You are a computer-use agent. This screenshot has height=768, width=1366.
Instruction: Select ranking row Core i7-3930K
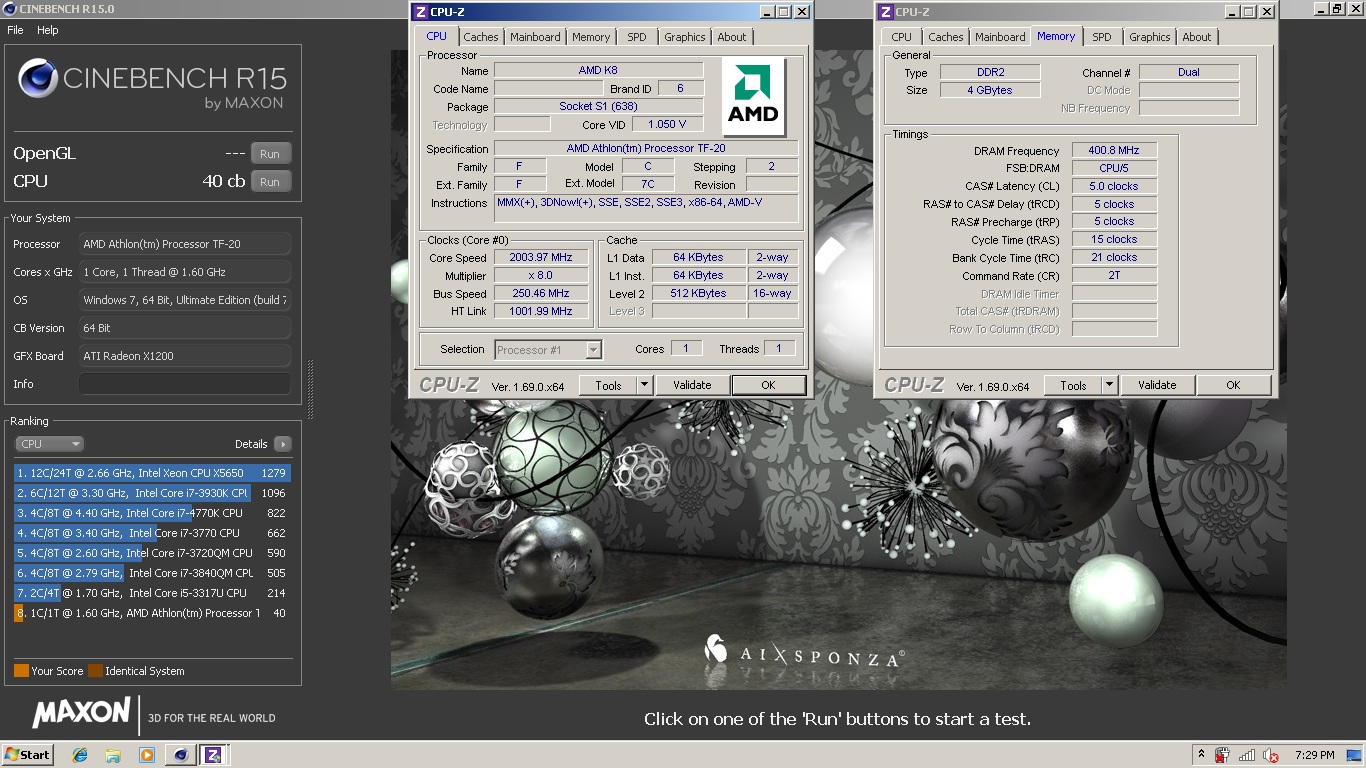152,493
